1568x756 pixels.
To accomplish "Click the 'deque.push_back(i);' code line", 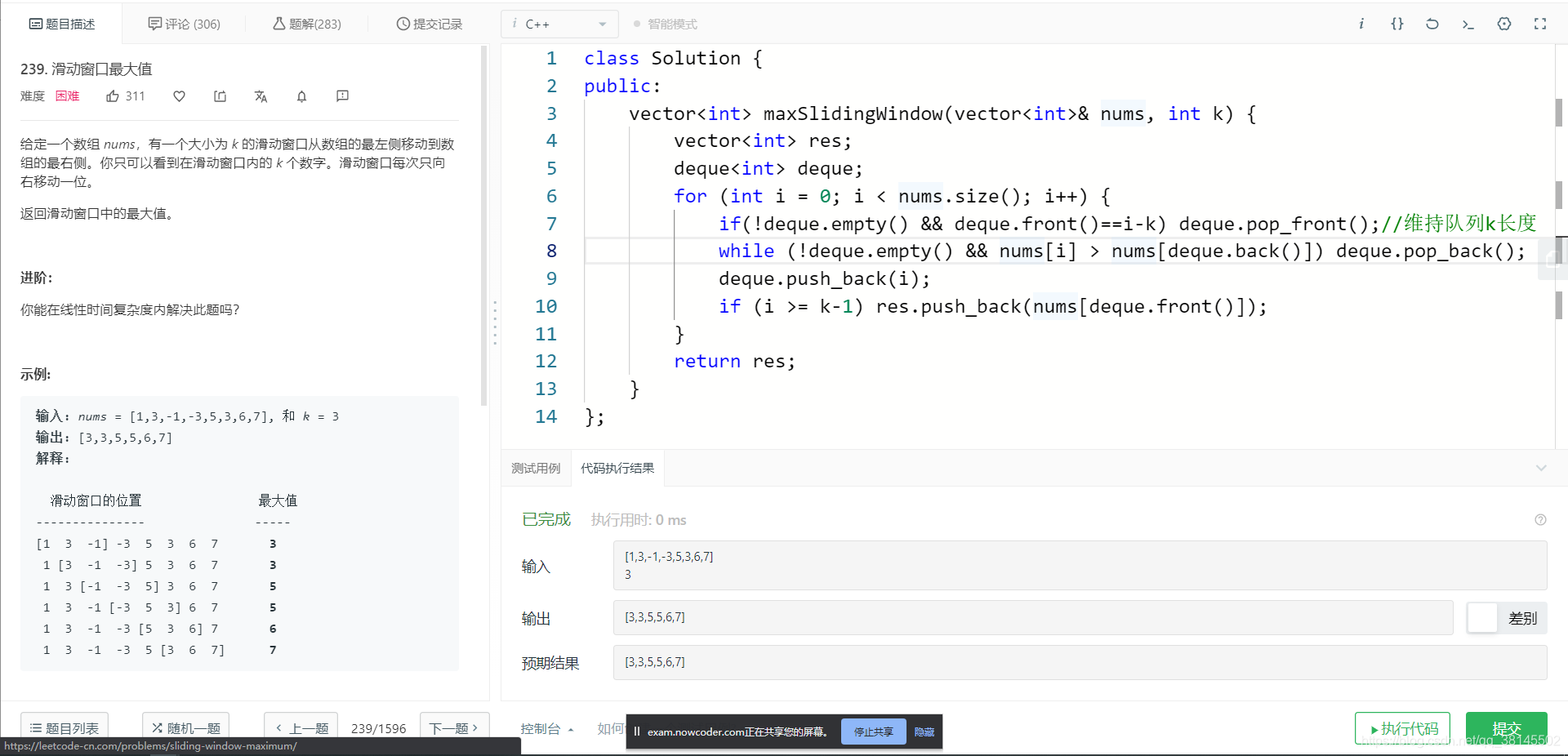I will point(824,278).
